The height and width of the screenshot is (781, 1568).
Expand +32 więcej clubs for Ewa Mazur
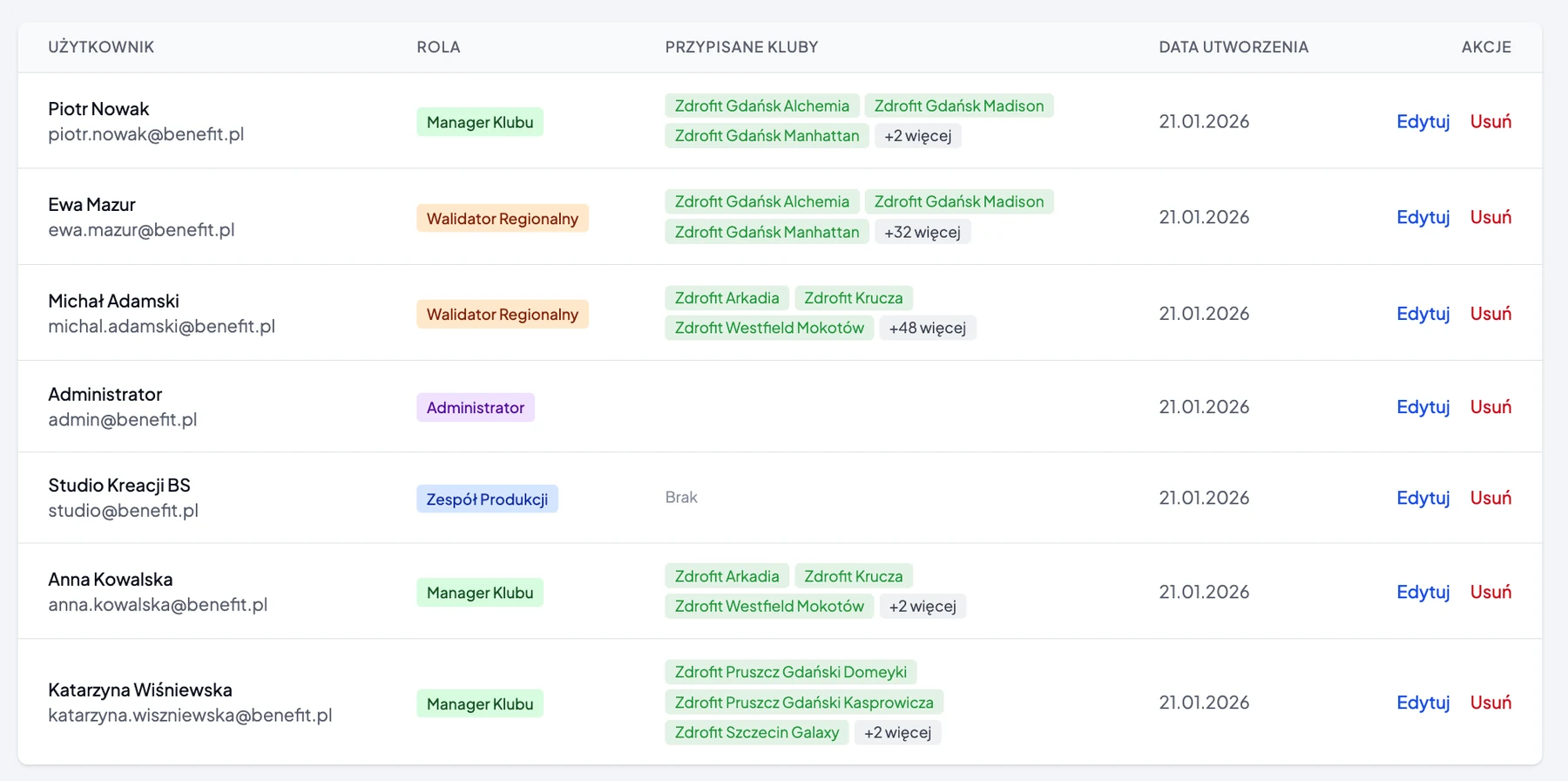pyautogui.click(x=923, y=232)
